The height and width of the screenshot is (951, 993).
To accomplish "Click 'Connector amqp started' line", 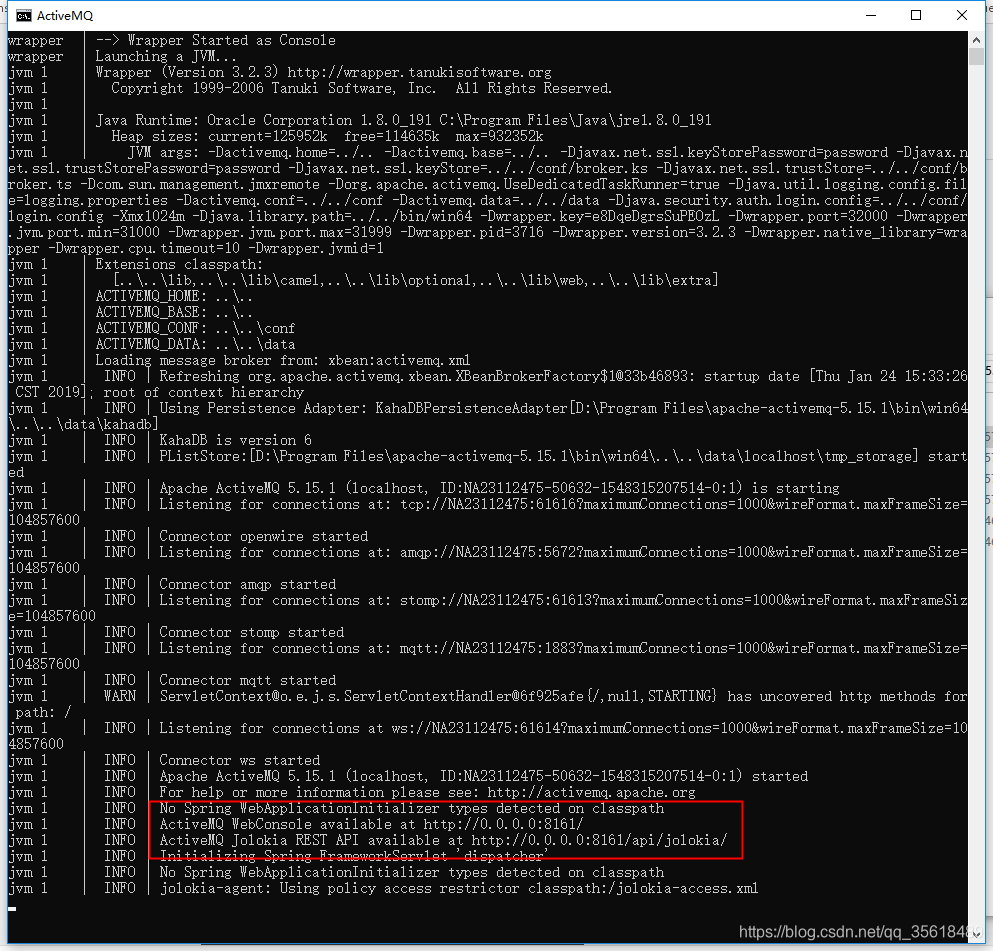I will tap(247, 584).
